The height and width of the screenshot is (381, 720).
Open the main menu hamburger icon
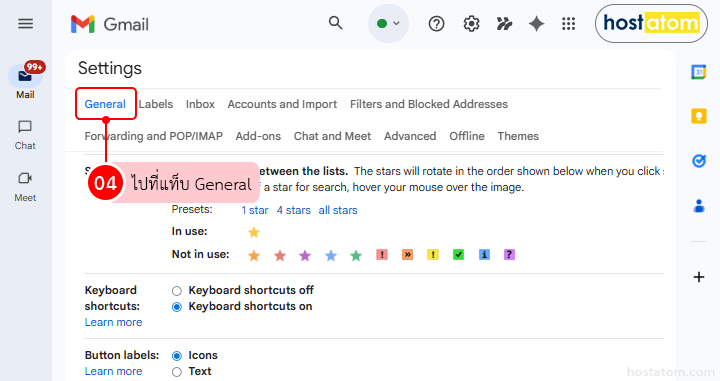pos(25,23)
